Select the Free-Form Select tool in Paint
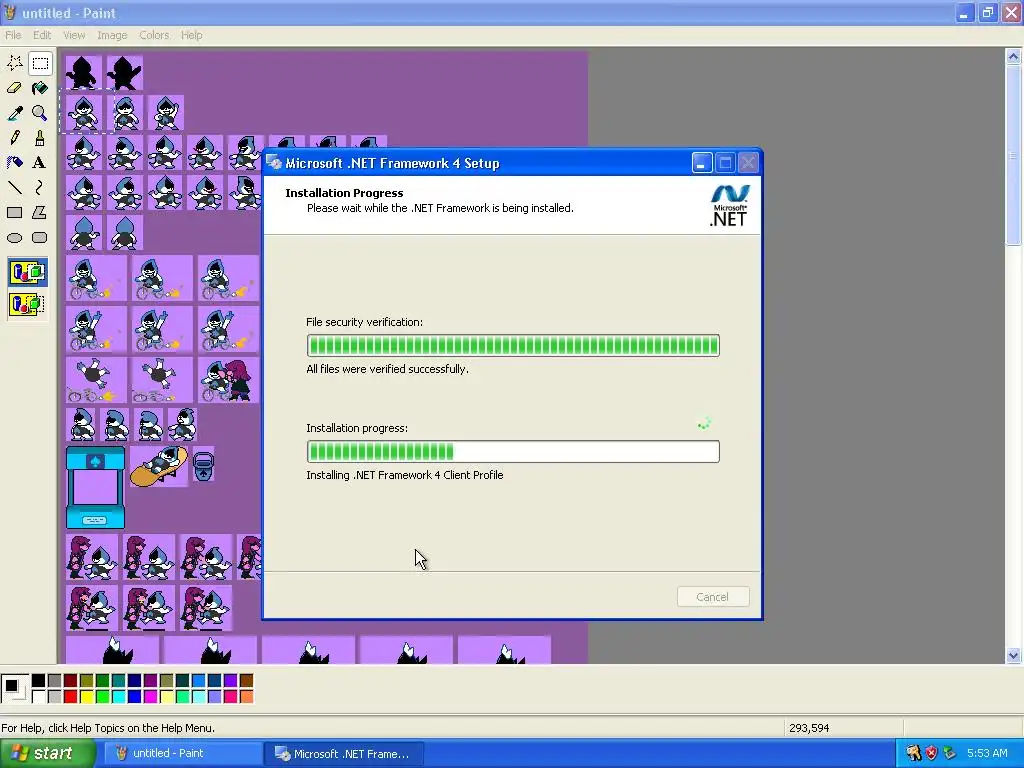The height and width of the screenshot is (768, 1024). [x=14, y=63]
